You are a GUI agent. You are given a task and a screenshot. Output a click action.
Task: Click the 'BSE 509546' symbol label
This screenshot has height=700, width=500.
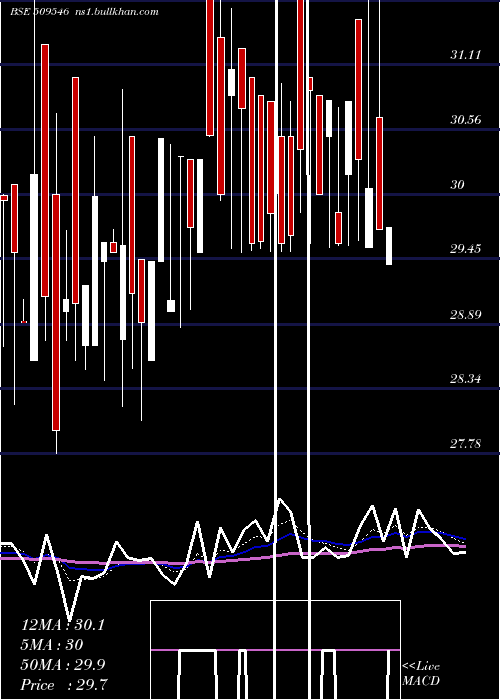tap(39, 11)
